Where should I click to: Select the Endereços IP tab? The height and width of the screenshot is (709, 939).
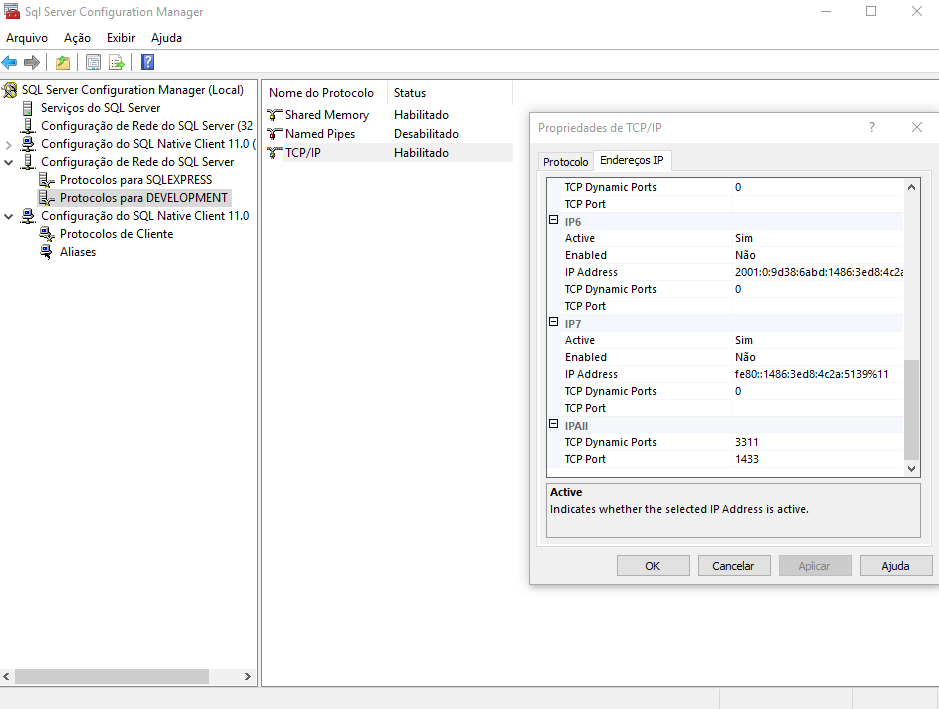(x=632, y=160)
